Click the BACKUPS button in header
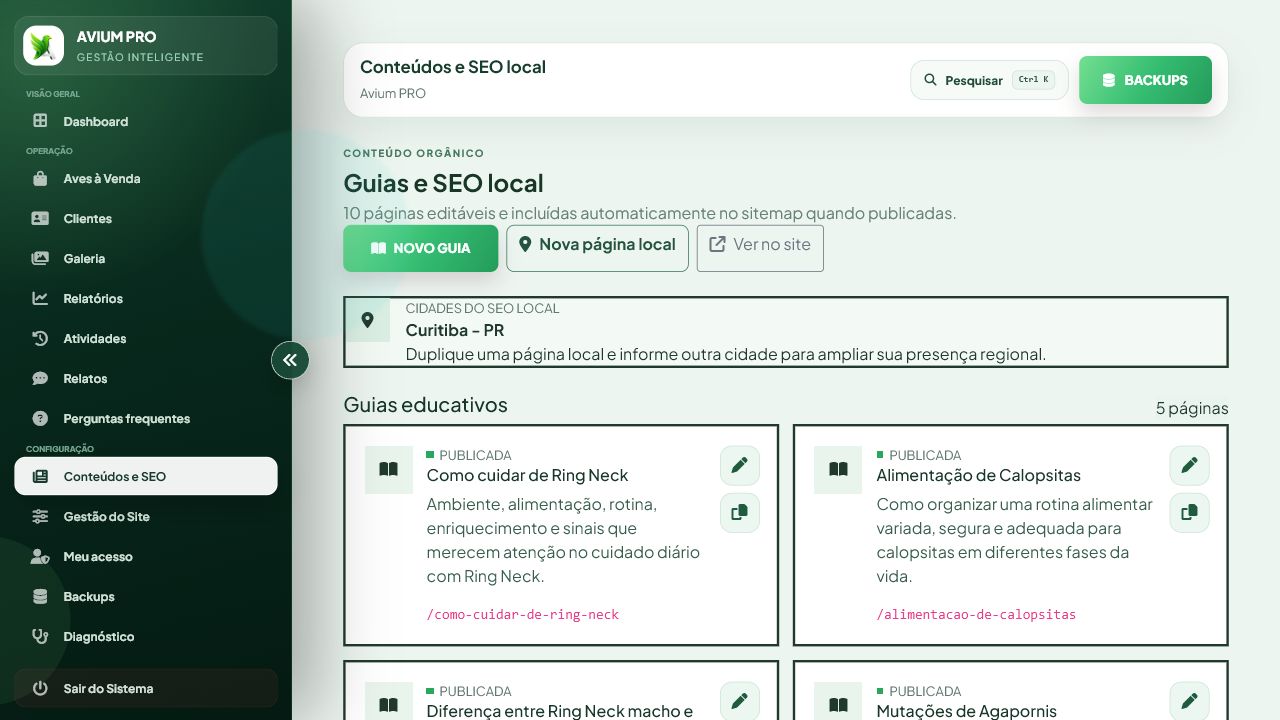Screen dimensions: 1280x720 click(x=1145, y=80)
